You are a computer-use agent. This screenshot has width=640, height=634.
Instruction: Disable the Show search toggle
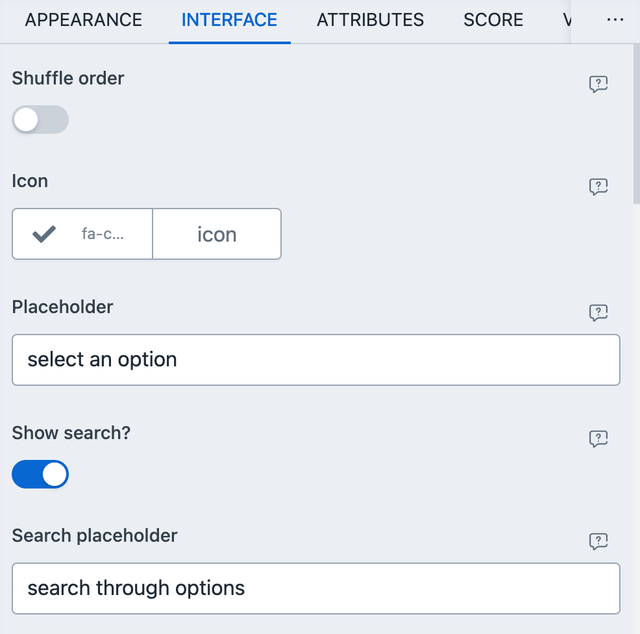tap(40, 474)
